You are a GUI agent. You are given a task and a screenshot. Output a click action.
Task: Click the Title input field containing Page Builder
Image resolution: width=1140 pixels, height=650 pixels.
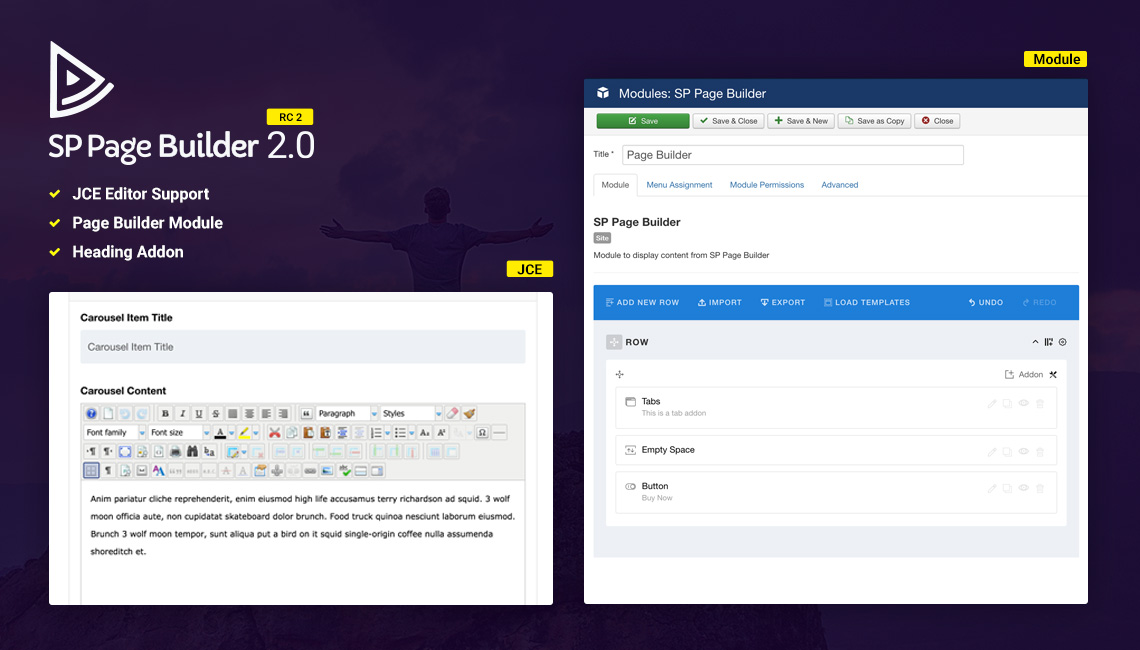(792, 155)
